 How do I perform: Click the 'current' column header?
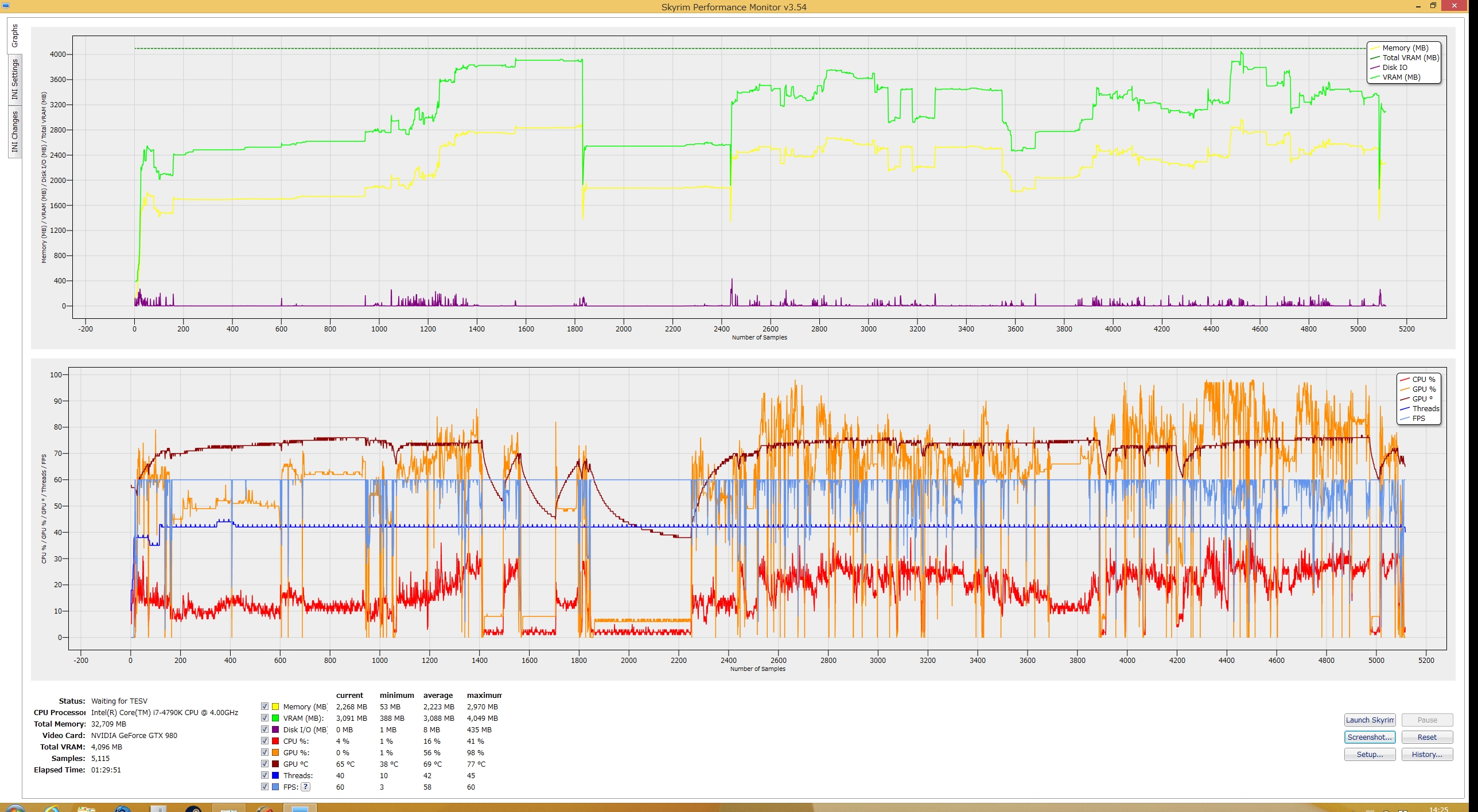pyautogui.click(x=349, y=696)
